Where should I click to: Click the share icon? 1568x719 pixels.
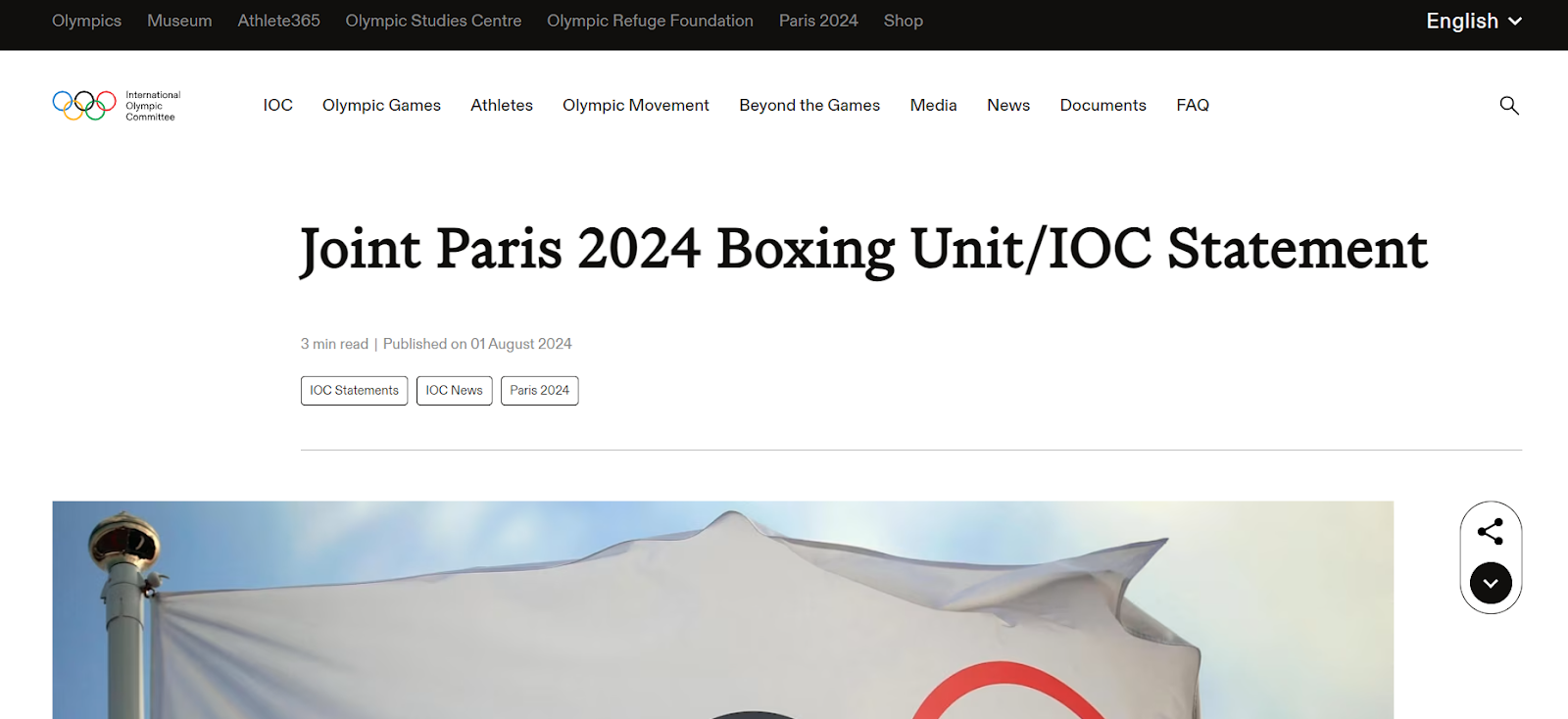(x=1491, y=532)
